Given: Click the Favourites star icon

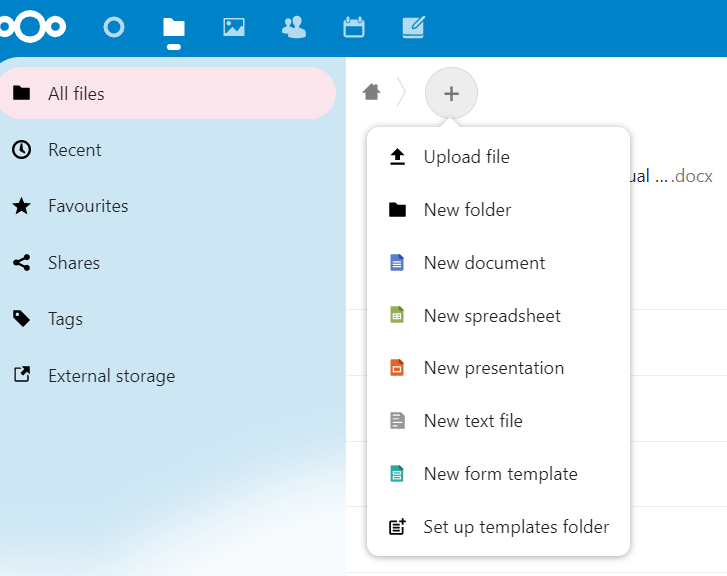Looking at the screenshot, I should tap(21, 206).
